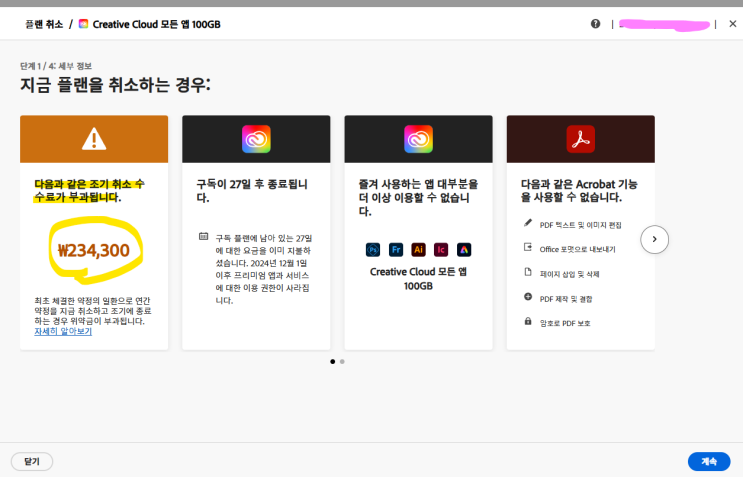Click the calendar icon beside subscription text
Screen dimensions: 743x477
pyautogui.click(x=203, y=236)
